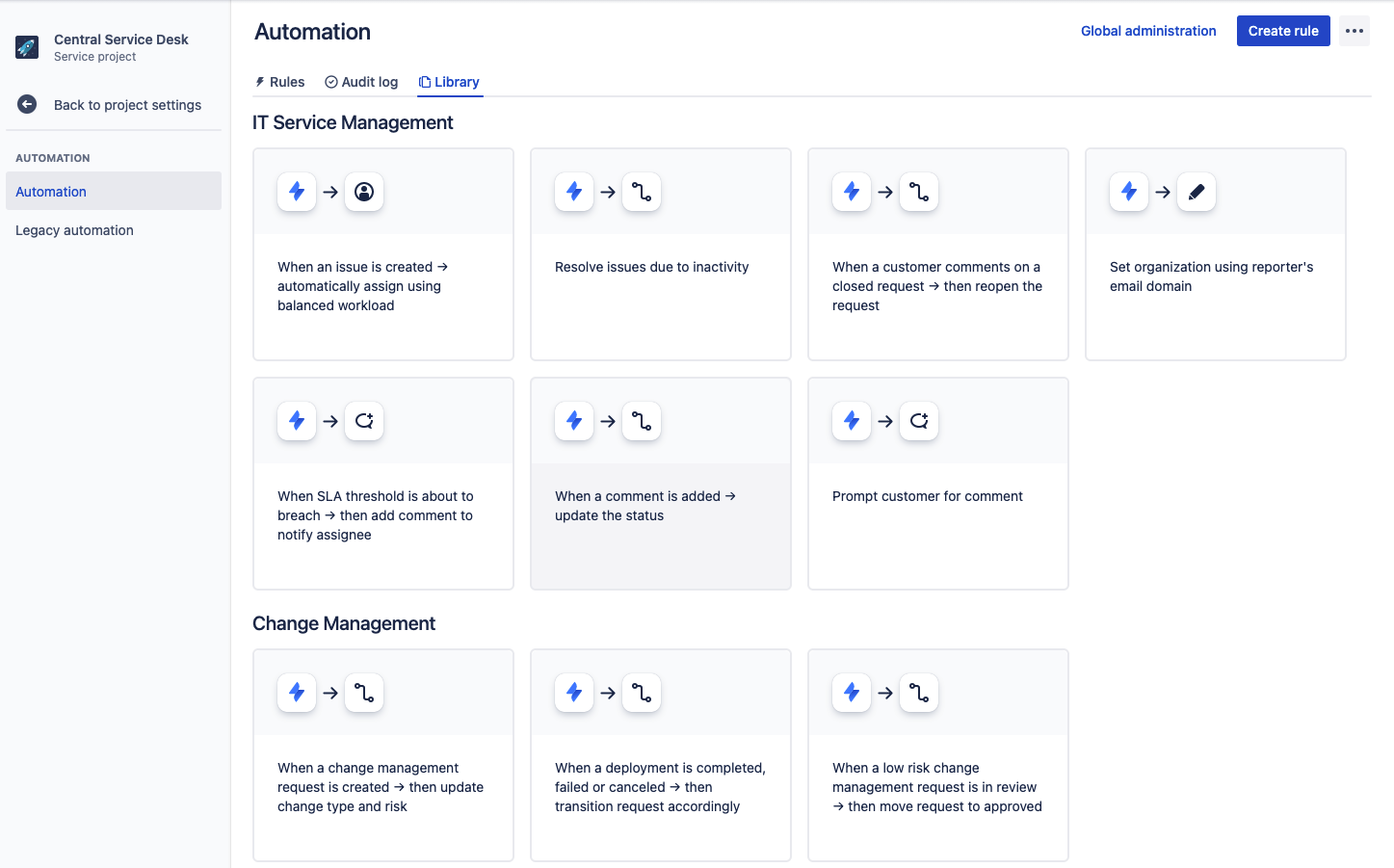Viewport: 1394px width, 868px height.
Task: Select the Library tab
Action: pos(450,82)
